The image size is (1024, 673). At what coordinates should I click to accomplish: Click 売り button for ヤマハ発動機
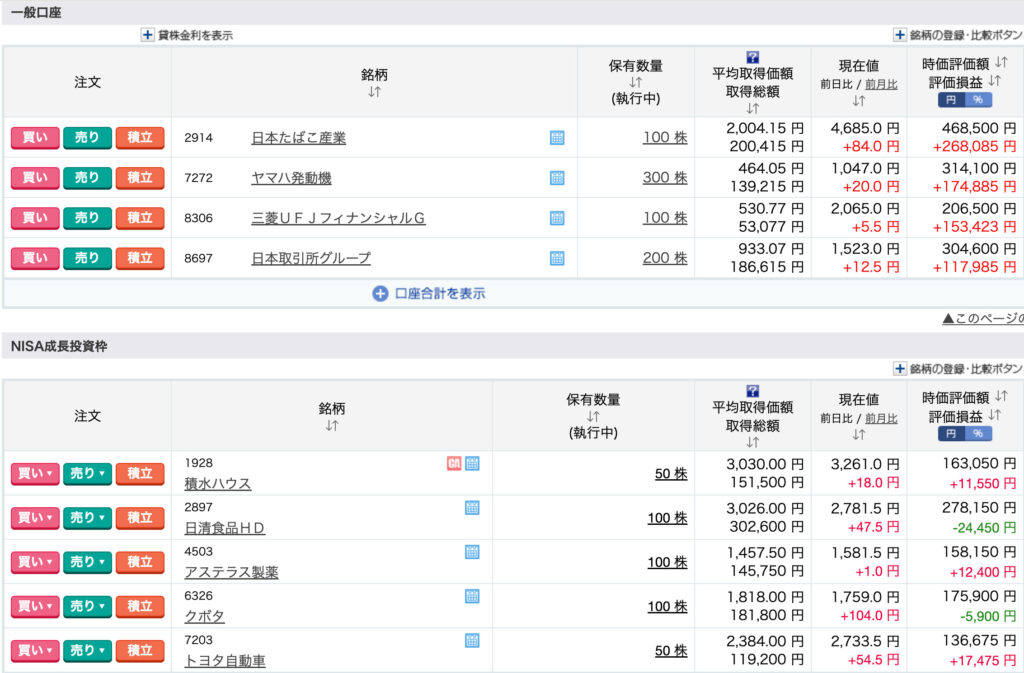[x=87, y=178]
